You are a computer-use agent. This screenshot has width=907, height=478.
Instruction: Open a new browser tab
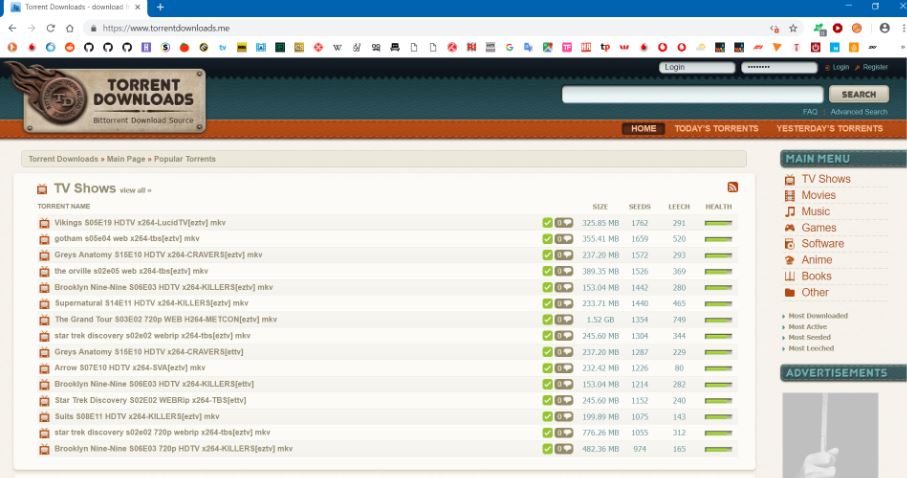tap(160, 7)
